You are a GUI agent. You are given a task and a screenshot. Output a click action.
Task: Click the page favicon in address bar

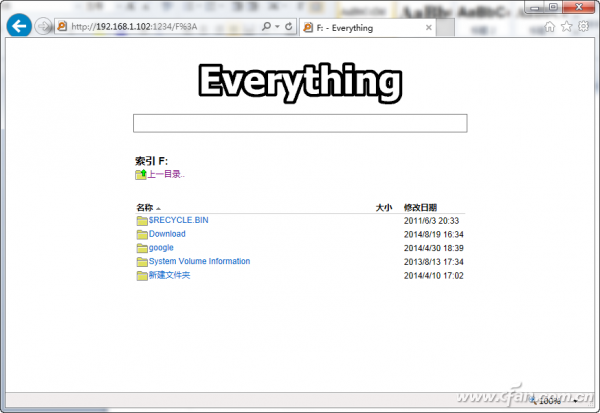[x=62, y=26]
